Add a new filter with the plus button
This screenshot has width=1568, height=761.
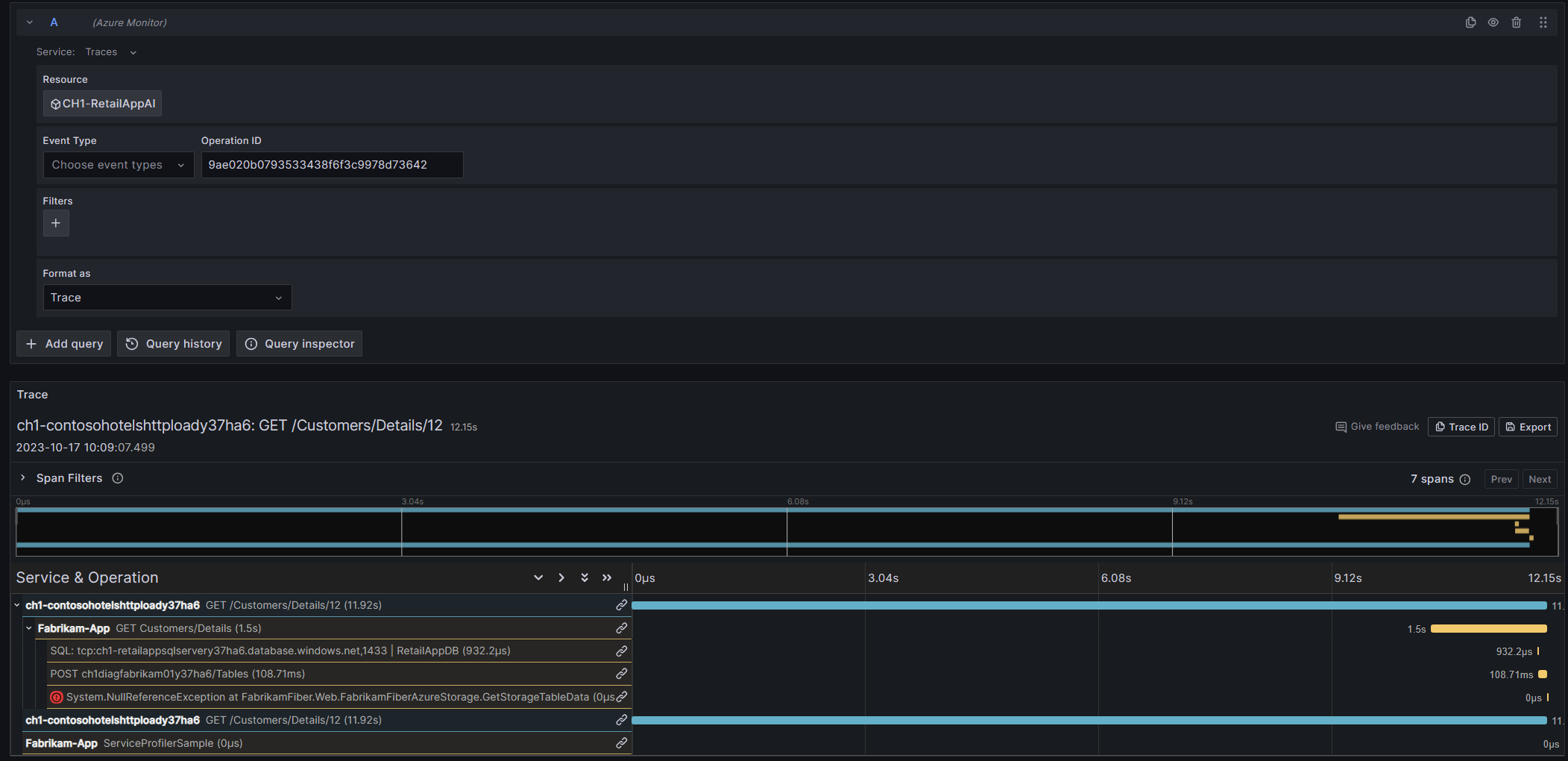tap(56, 223)
